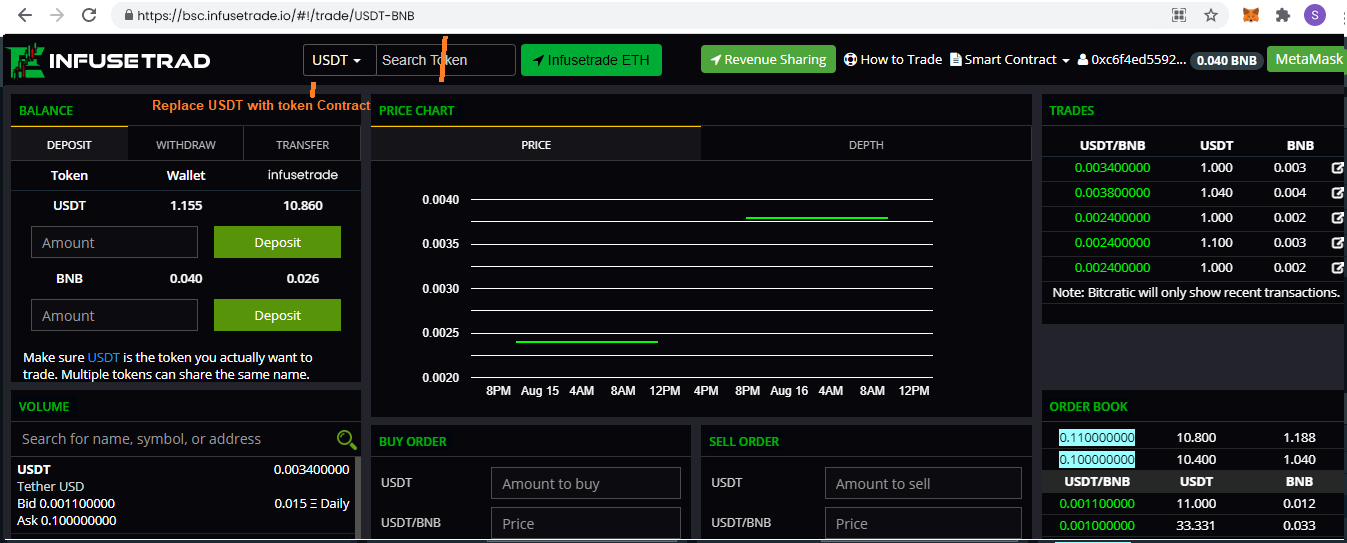
Task: Click the magnifier search icon in Volume panel
Action: click(x=346, y=439)
